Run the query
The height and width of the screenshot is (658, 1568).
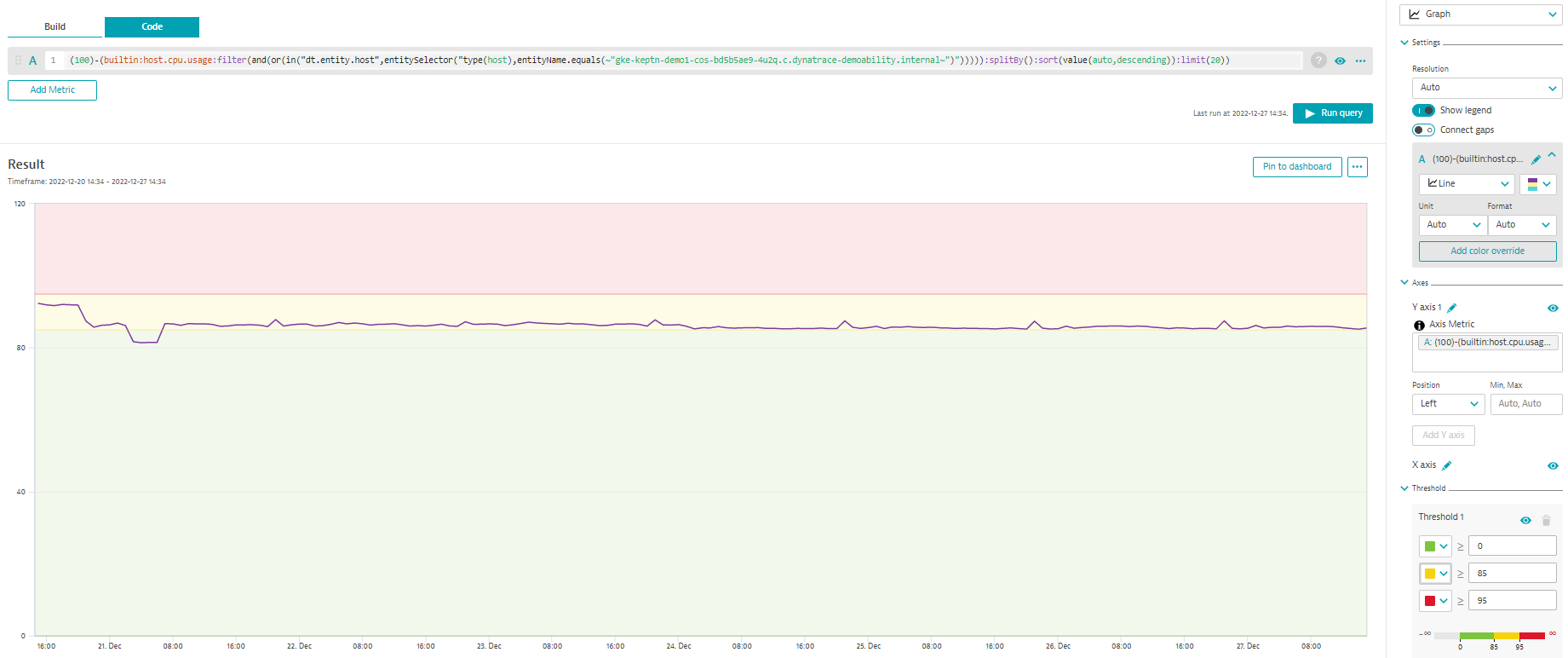tap(1332, 113)
